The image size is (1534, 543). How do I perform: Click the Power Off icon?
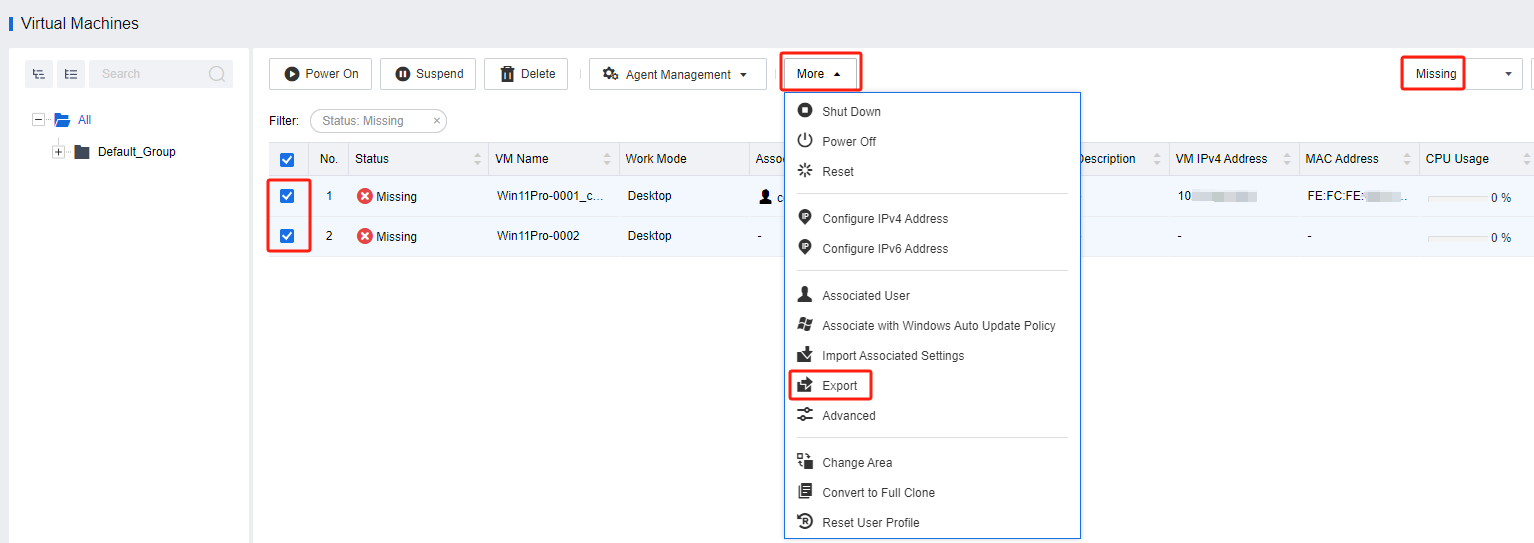click(x=805, y=141)
